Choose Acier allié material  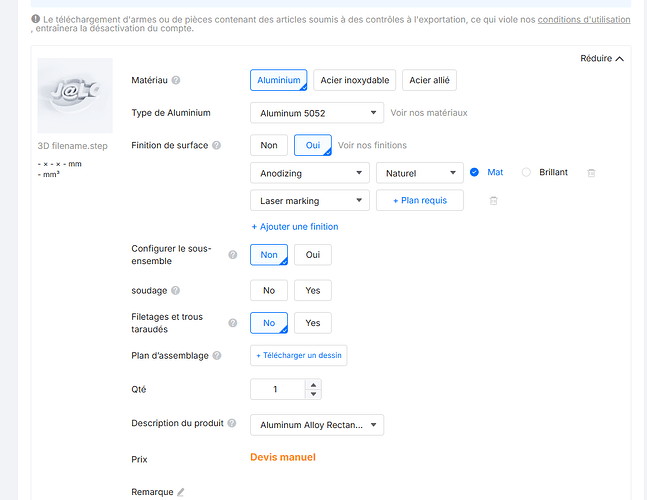coord(430,80)
